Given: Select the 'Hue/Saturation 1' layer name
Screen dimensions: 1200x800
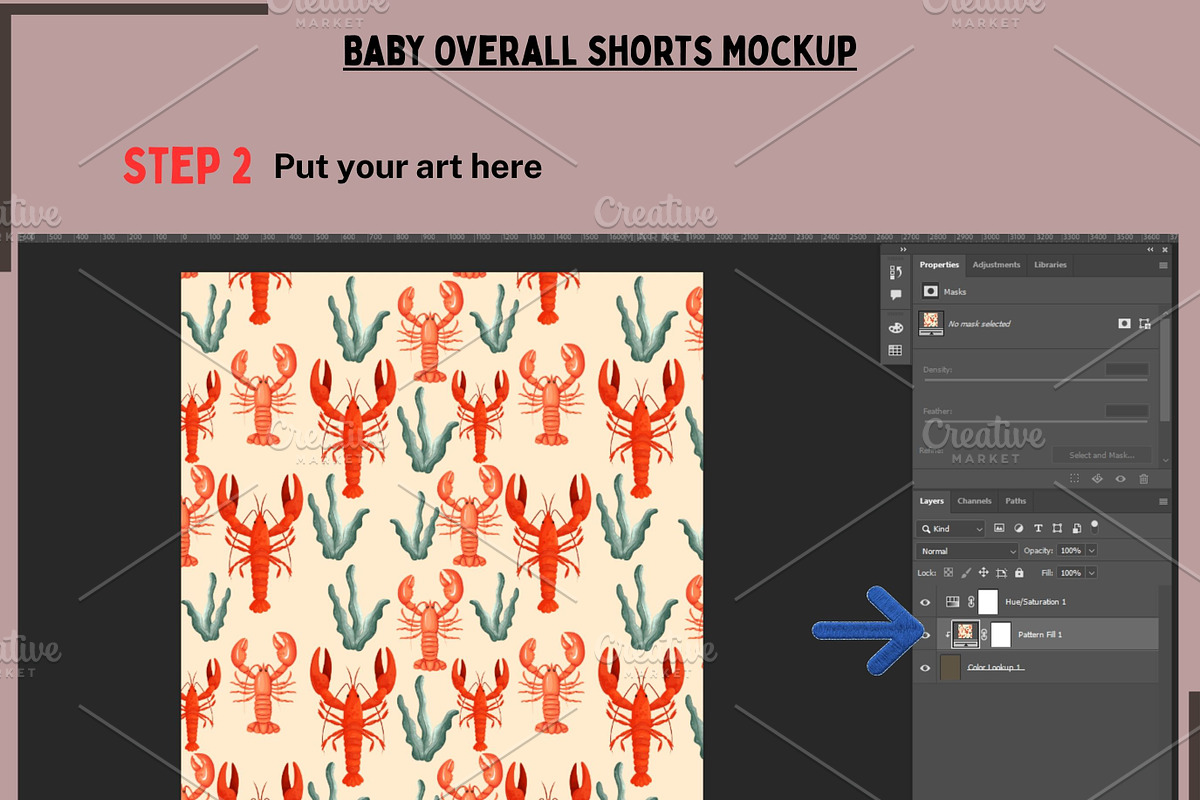Looking at the screenshot, I should click(x=1035, y=602).
